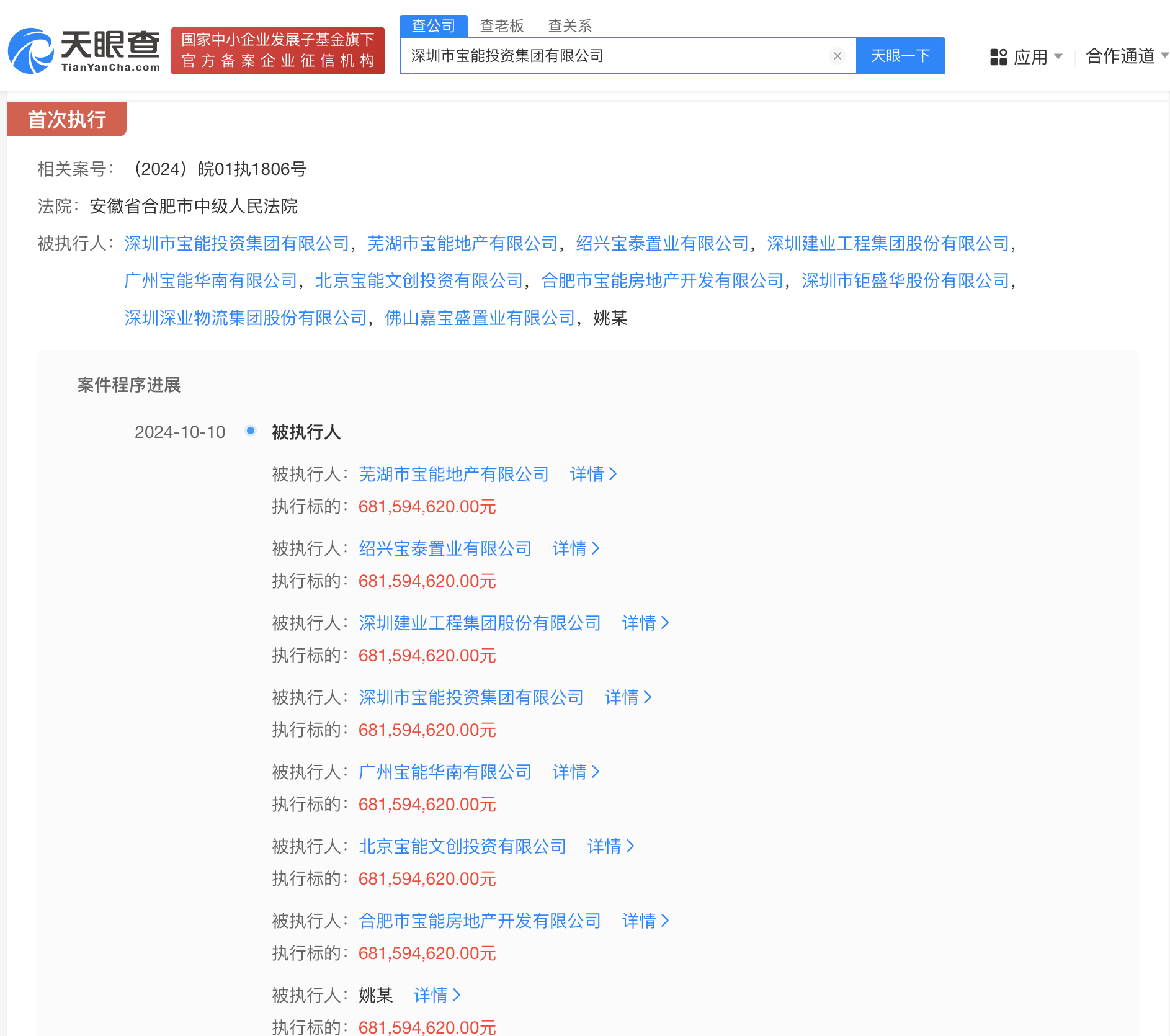Select the 查关系 tab

point(570,26)
